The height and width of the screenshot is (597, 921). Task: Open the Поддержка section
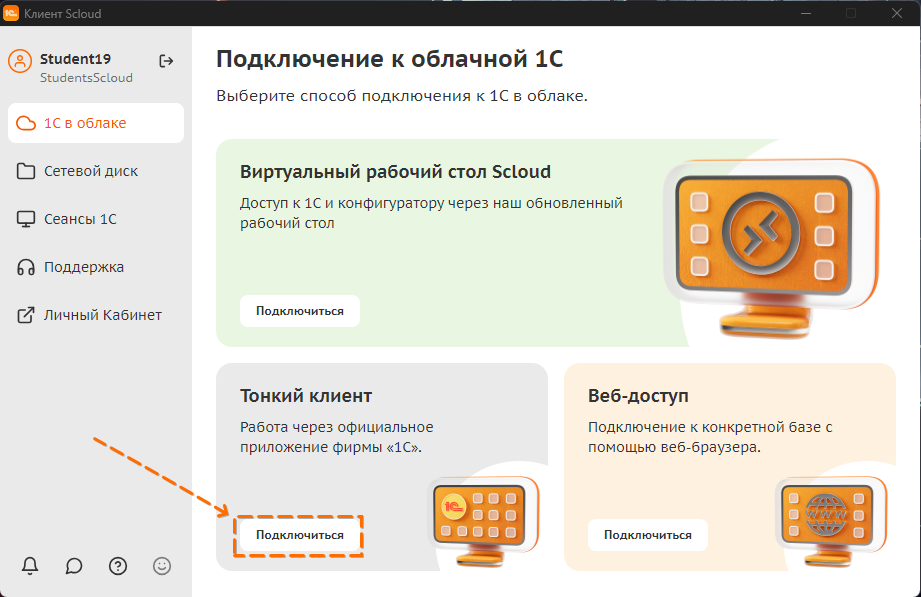pos(96,267)
